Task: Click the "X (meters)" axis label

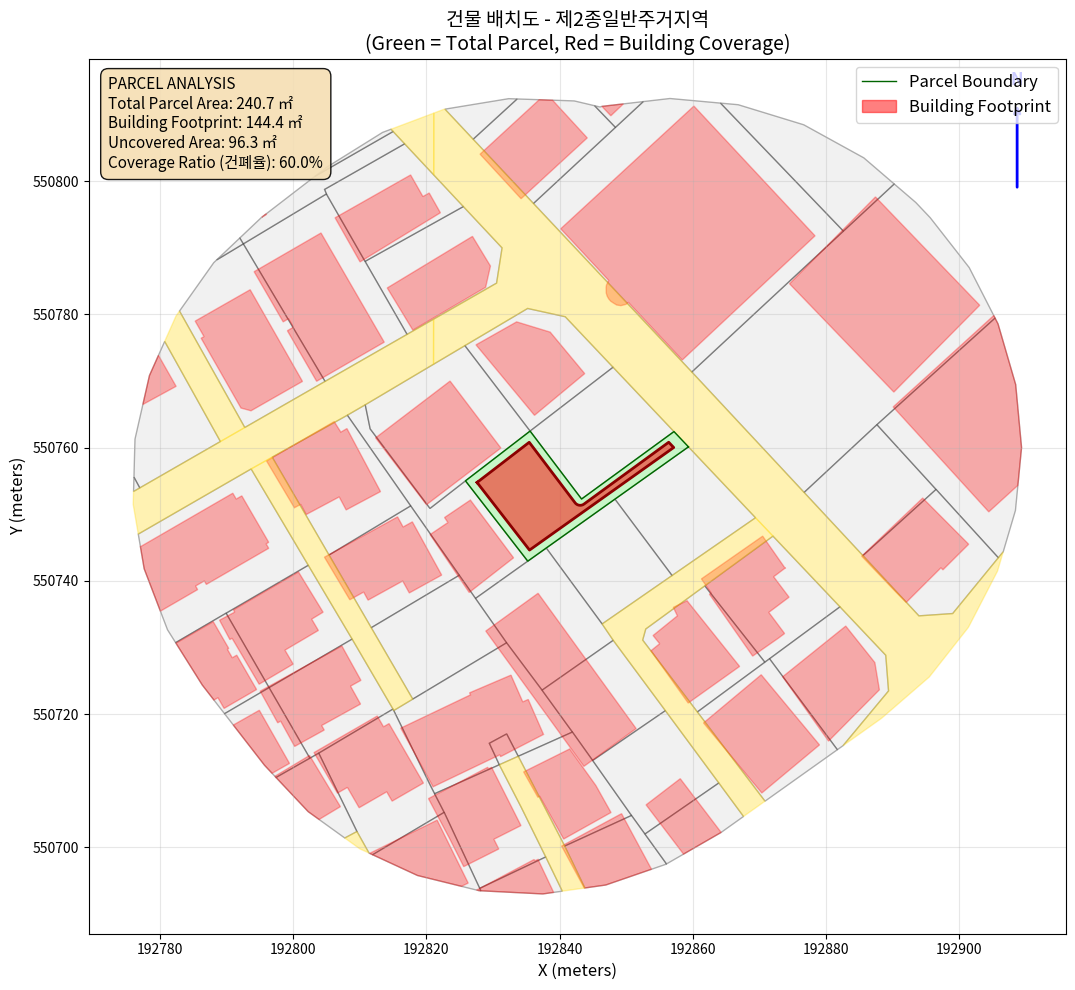Action: click(x=577, y=970)
